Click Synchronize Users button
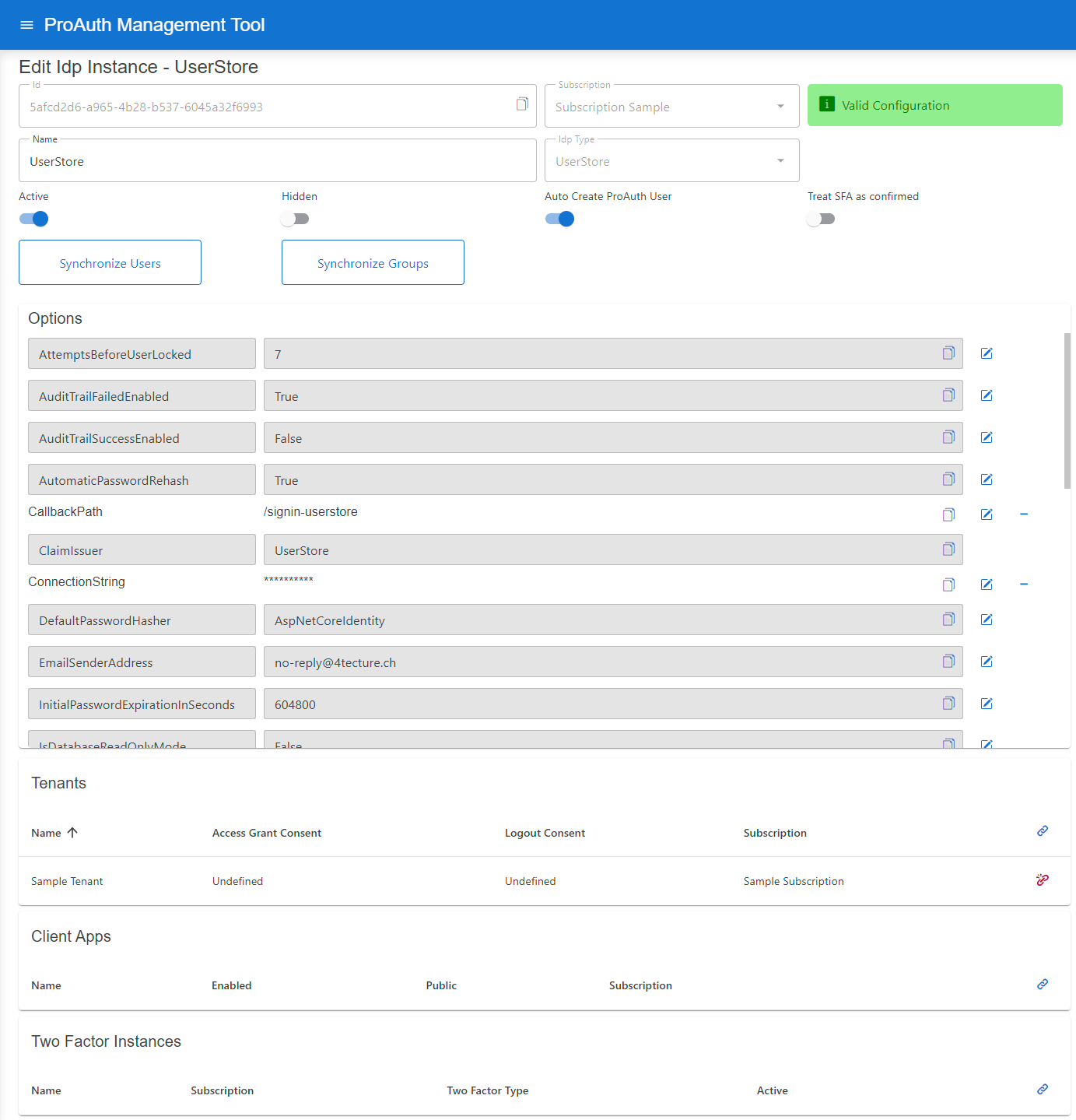 pos(110,262)
